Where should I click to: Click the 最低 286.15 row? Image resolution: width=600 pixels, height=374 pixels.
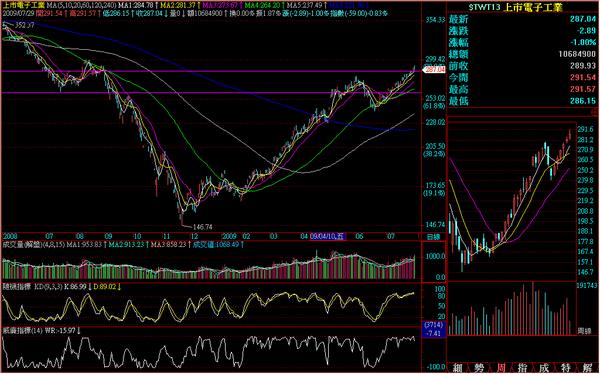pyautogui.click(x=523, y=101)
